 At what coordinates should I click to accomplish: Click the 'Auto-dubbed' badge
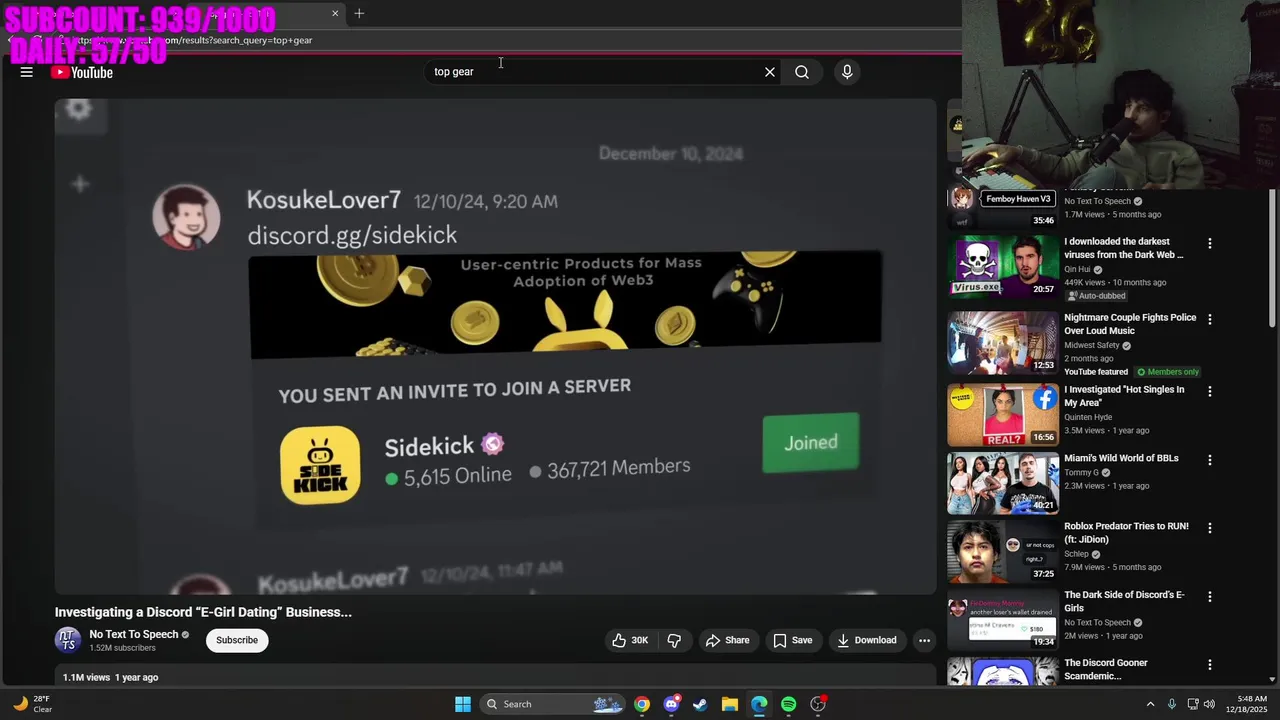click(1096, 296)
